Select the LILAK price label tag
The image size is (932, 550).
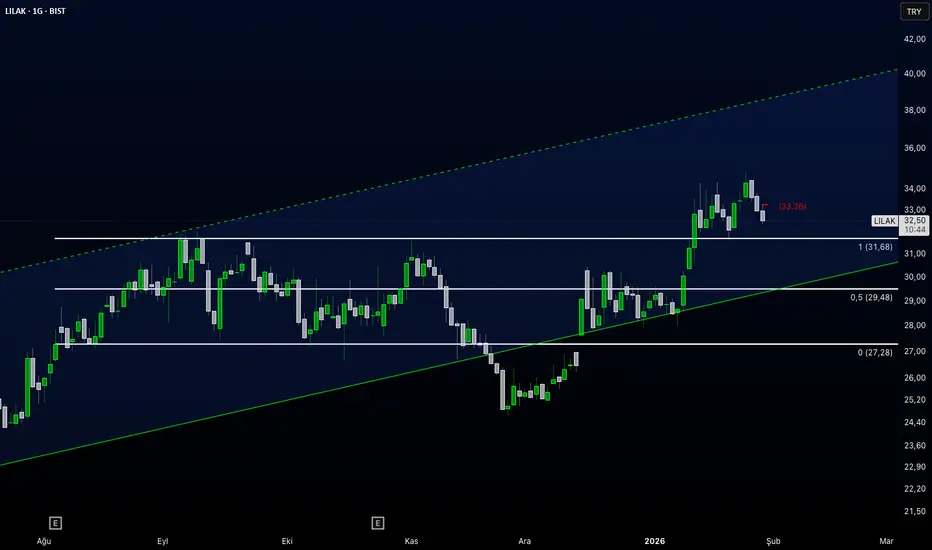[884, 221]
